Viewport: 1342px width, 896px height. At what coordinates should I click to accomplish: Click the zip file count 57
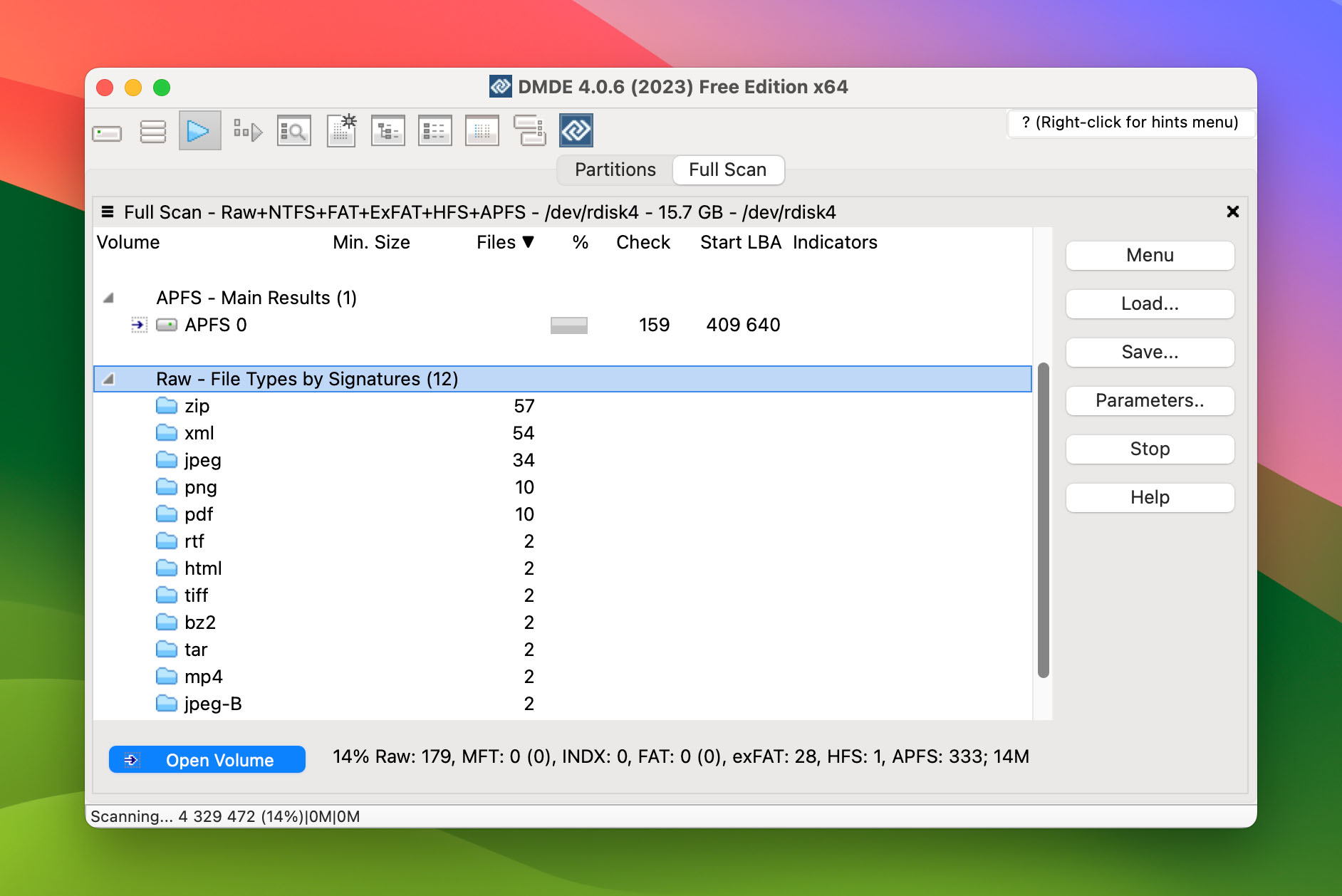click(x=524, y=406)
